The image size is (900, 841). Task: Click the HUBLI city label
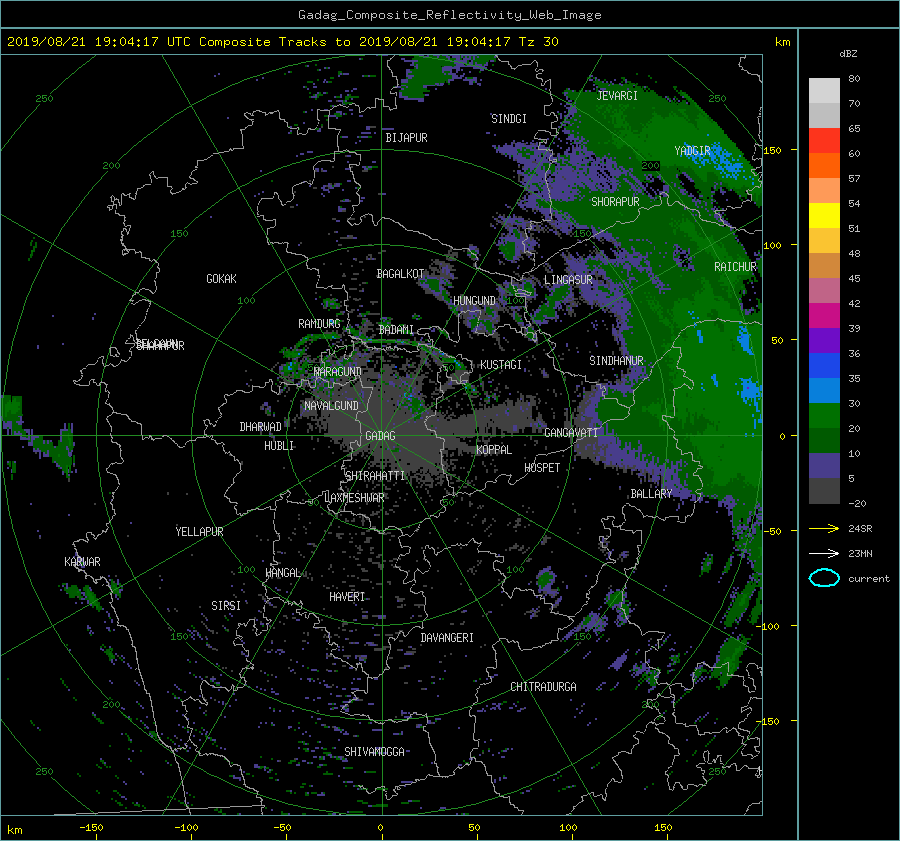click(279, 445)
